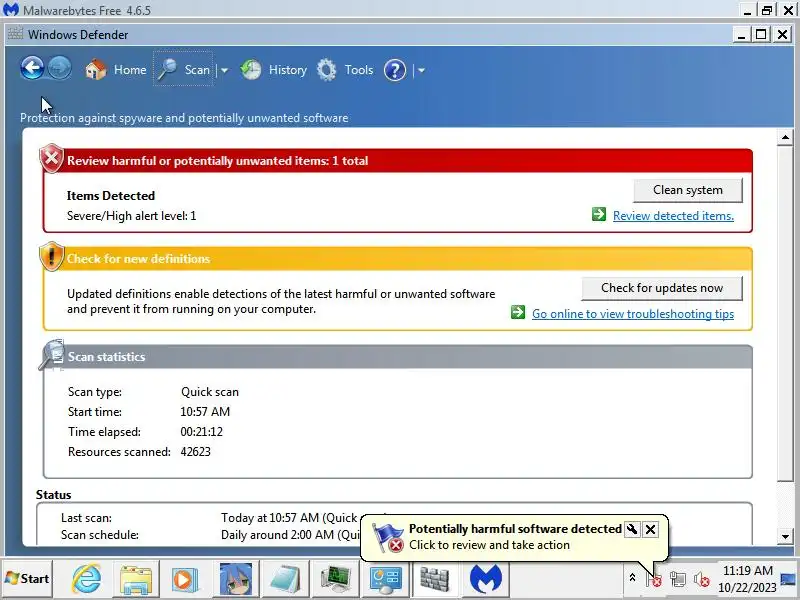Image resolution: width=800 pixels, height=600 pixels.
Task: Click the red shield alert icon
Action: pos(52,158)
